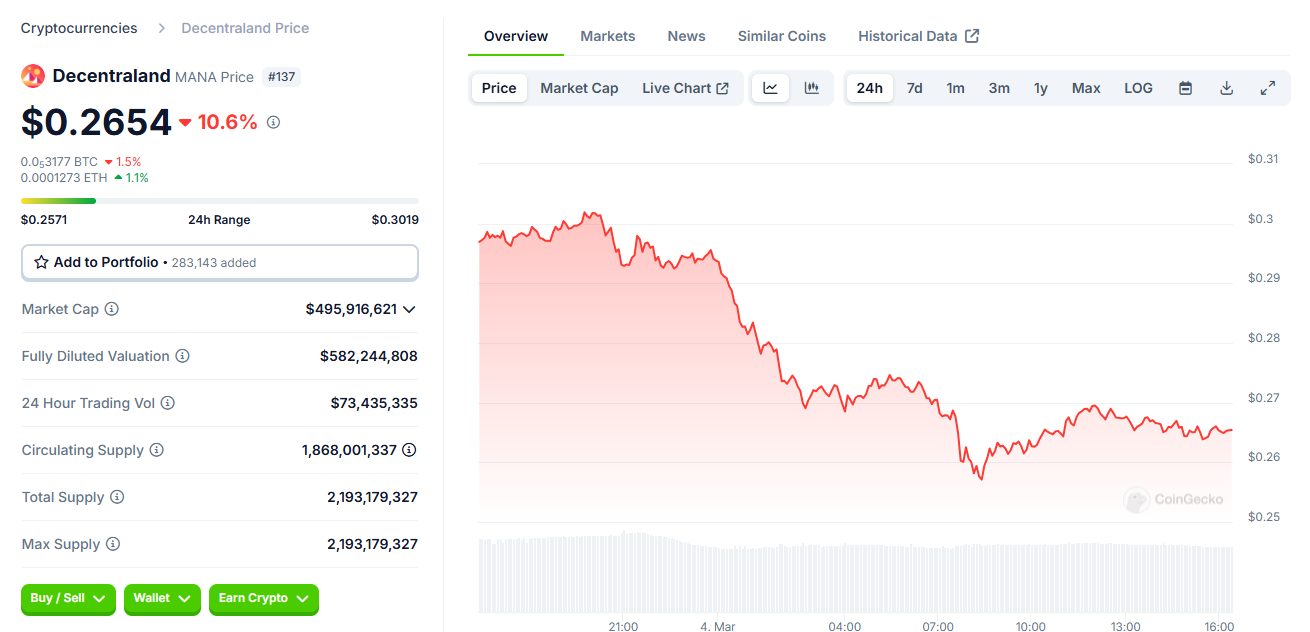Screen dimensions: 1310x632
Task: Expand chart to fullscreen
Action: [x=1267, y=88]
